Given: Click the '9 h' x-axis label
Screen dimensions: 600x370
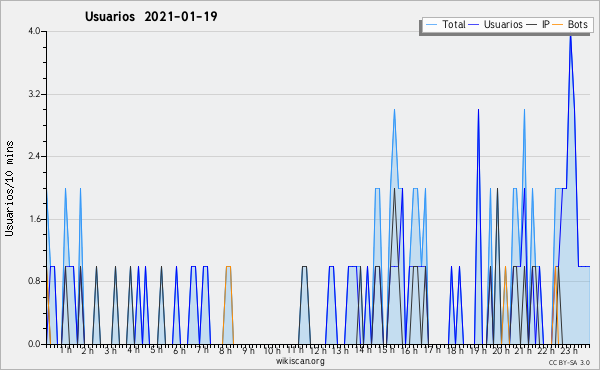Looking at the screenshot, I should pos(248,350).
